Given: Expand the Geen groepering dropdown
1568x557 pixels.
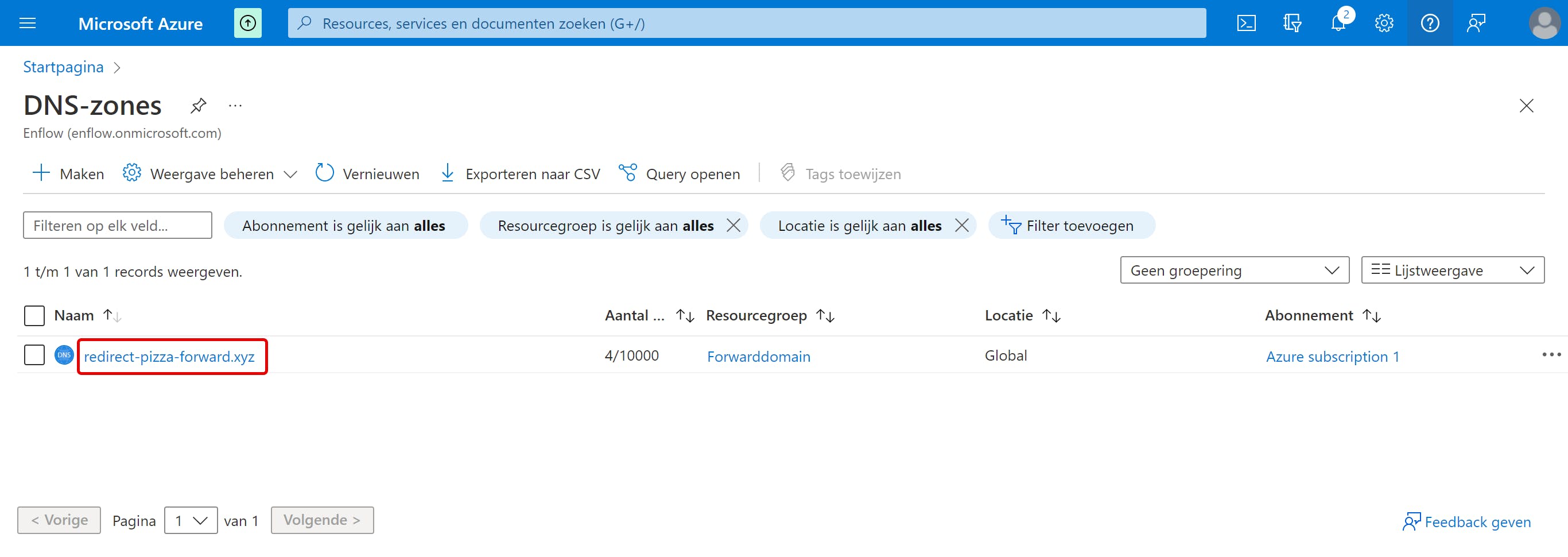Looking at the screenshot, I should tap(1235, 270).
